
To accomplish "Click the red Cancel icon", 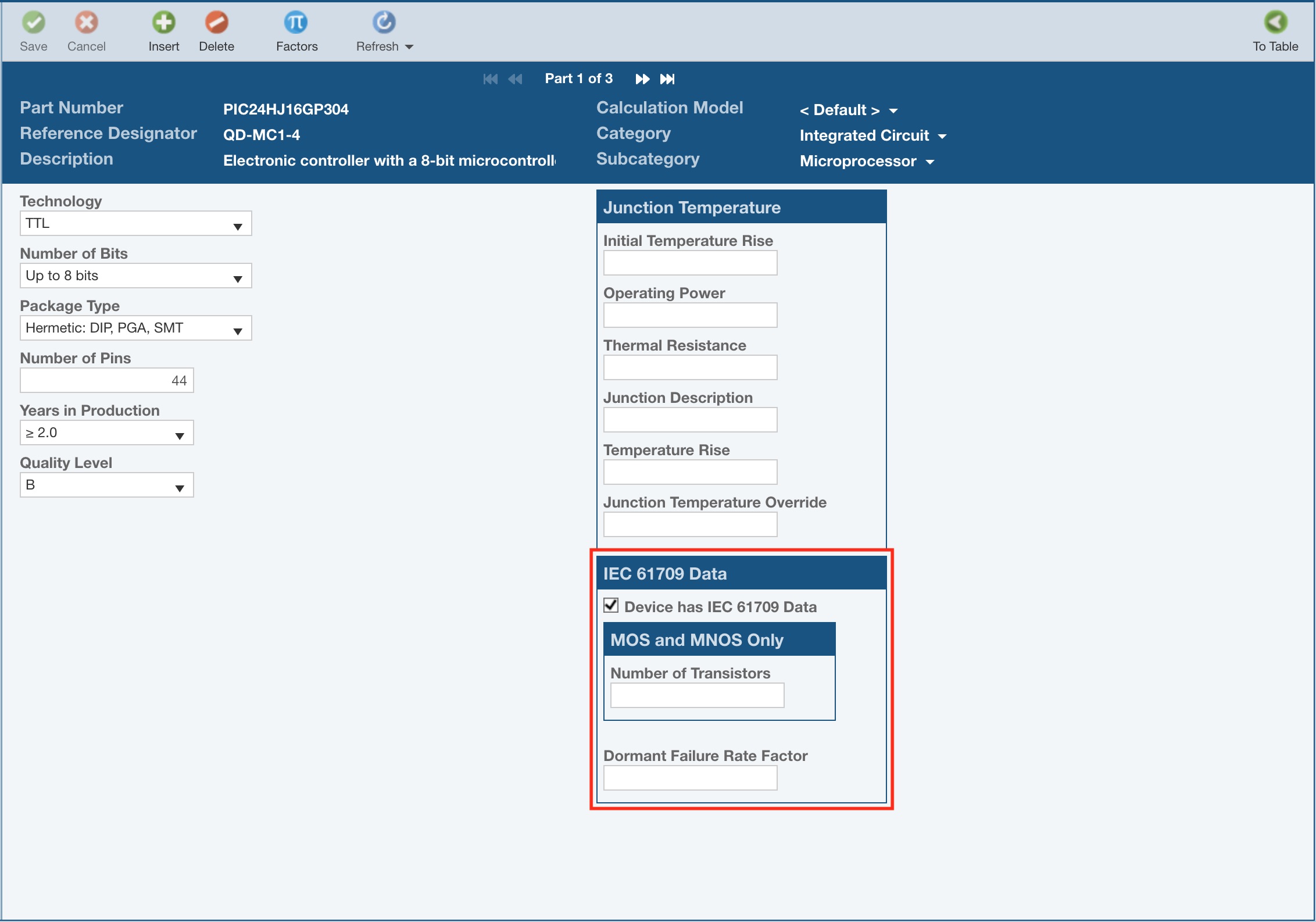I will point(87,23).
